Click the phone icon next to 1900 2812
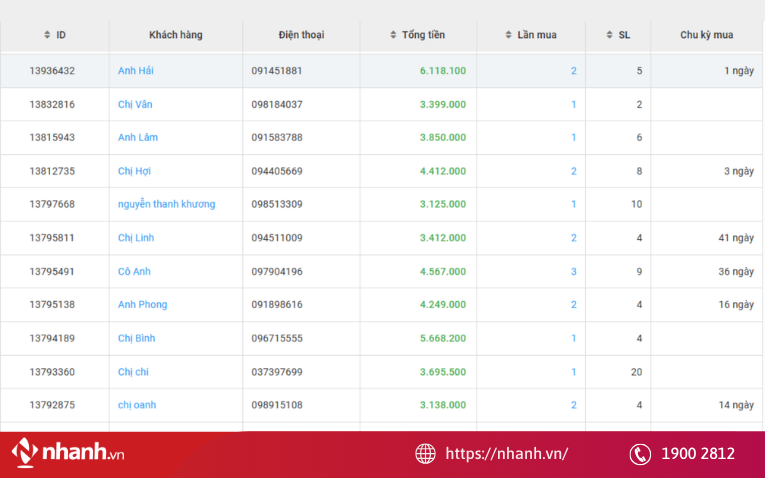 click(x=640, y=454)
